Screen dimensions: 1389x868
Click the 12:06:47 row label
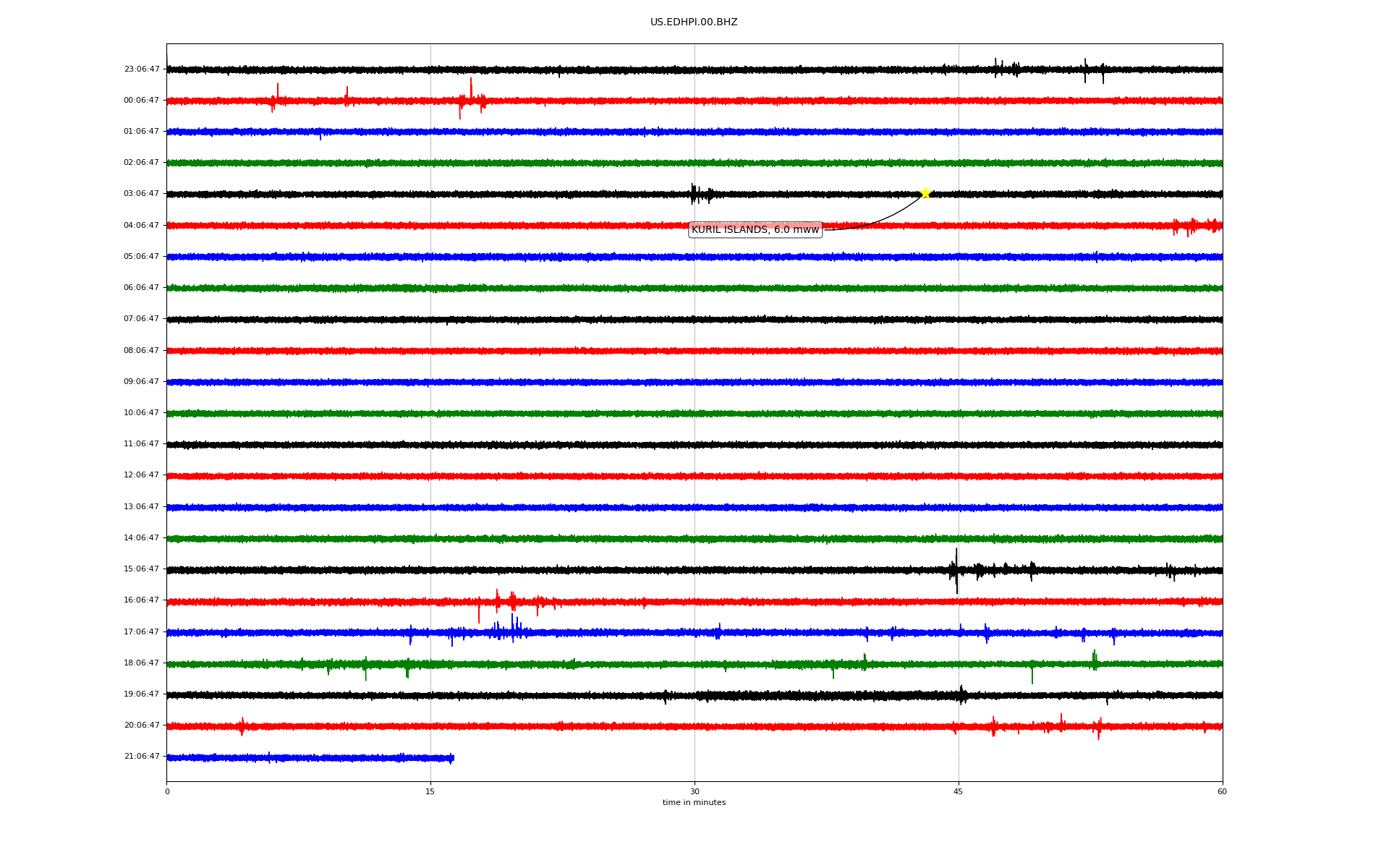point(142,475)
